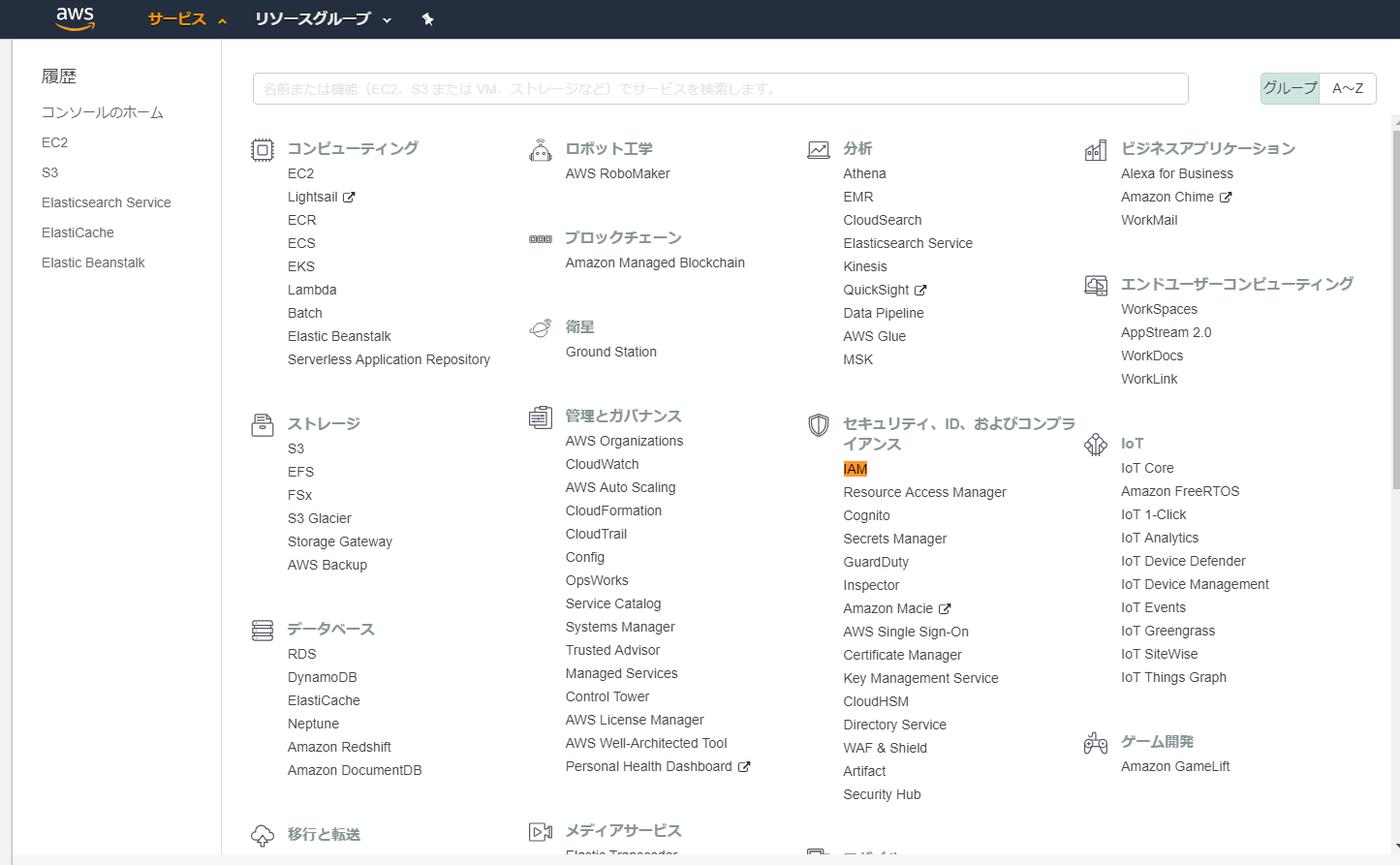Open CloudWatch under Management
Image resolution: width=1400 pixels, height=865 pixels.
(603, 464)
